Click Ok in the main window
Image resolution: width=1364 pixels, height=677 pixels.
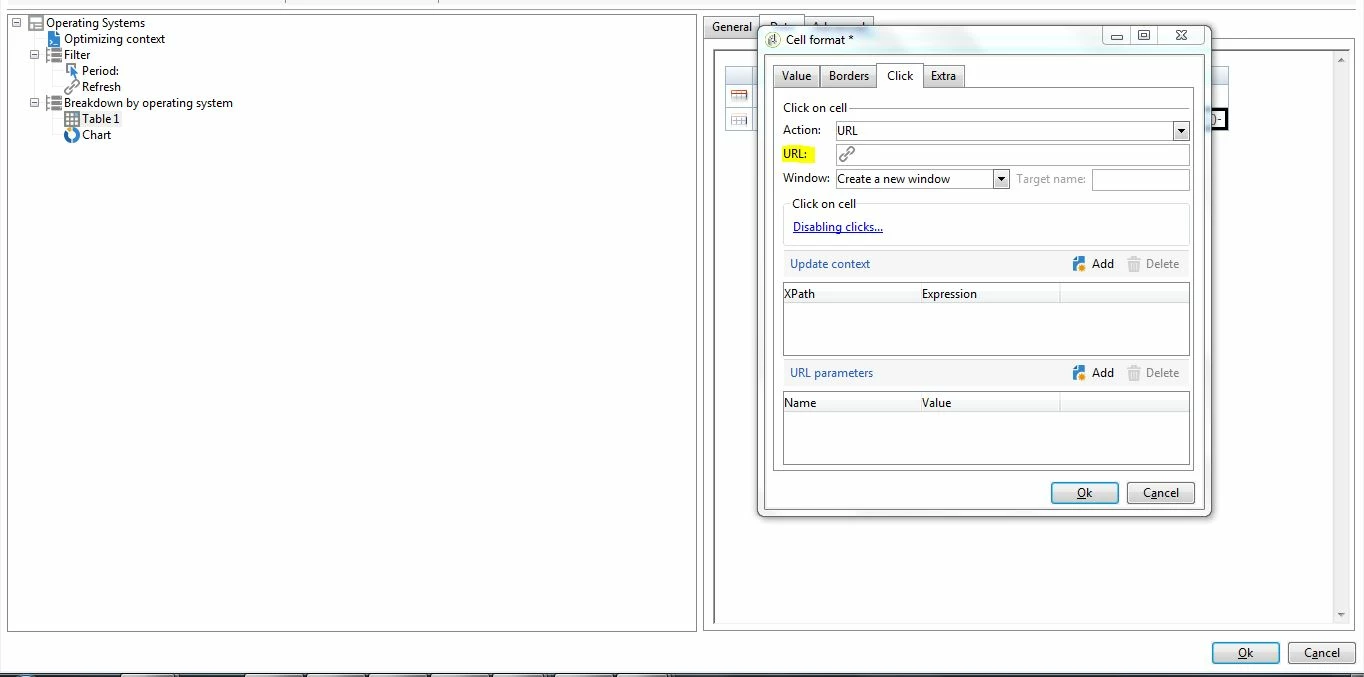(1245, 653)
